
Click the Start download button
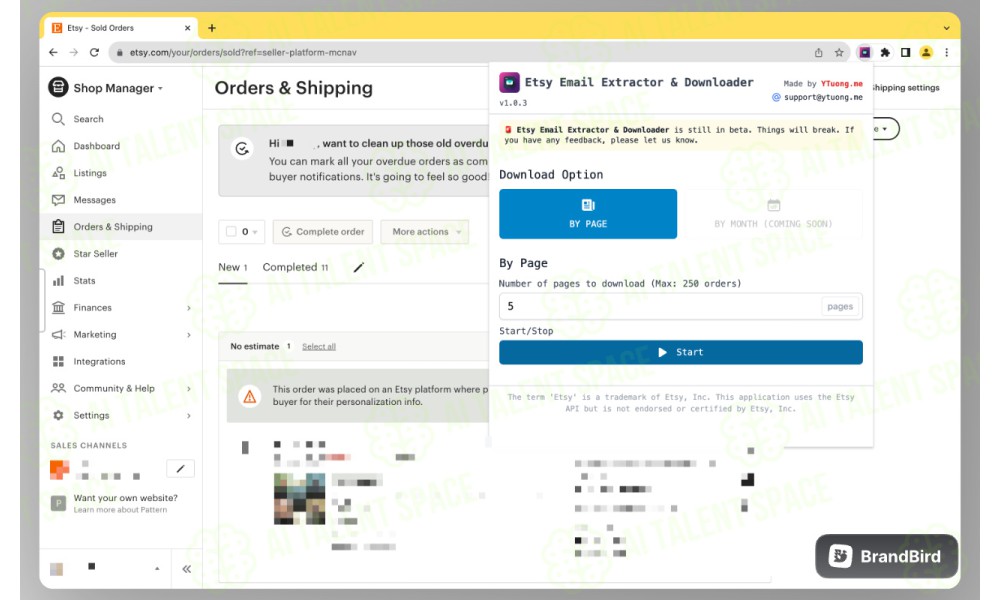coord(680,352)
